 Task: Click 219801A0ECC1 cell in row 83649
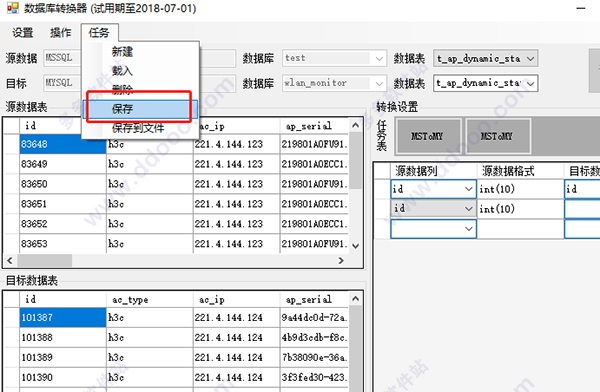pyautogui.click(x=315, y=164)
